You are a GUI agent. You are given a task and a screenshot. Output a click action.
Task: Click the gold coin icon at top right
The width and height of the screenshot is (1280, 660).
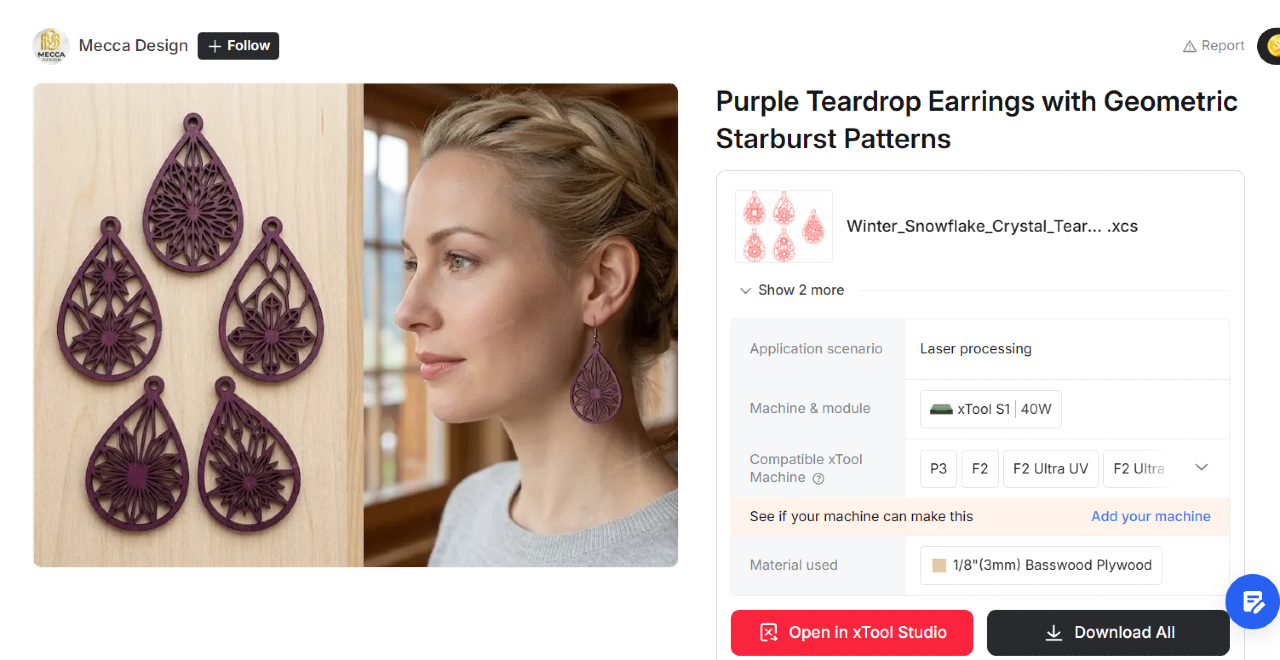tap(1270, 46)
